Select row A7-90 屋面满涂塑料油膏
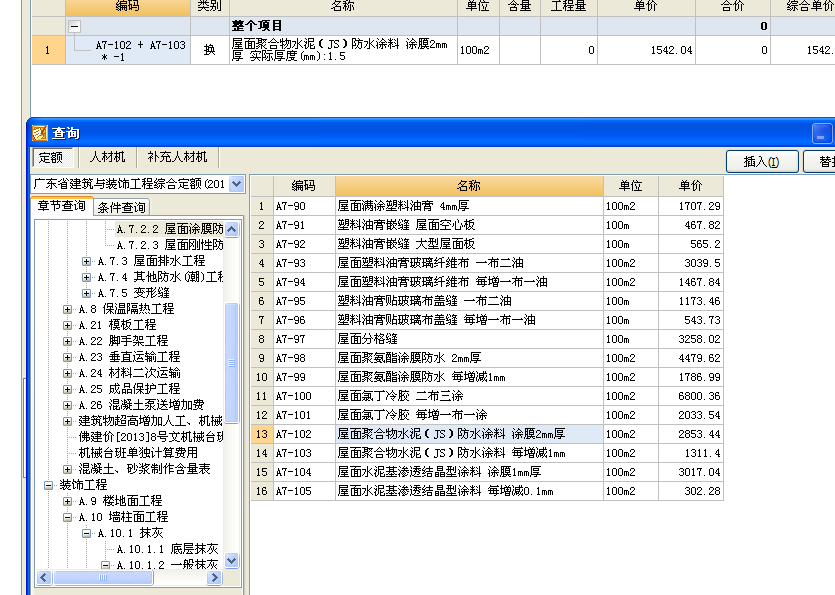 [487, 206]
